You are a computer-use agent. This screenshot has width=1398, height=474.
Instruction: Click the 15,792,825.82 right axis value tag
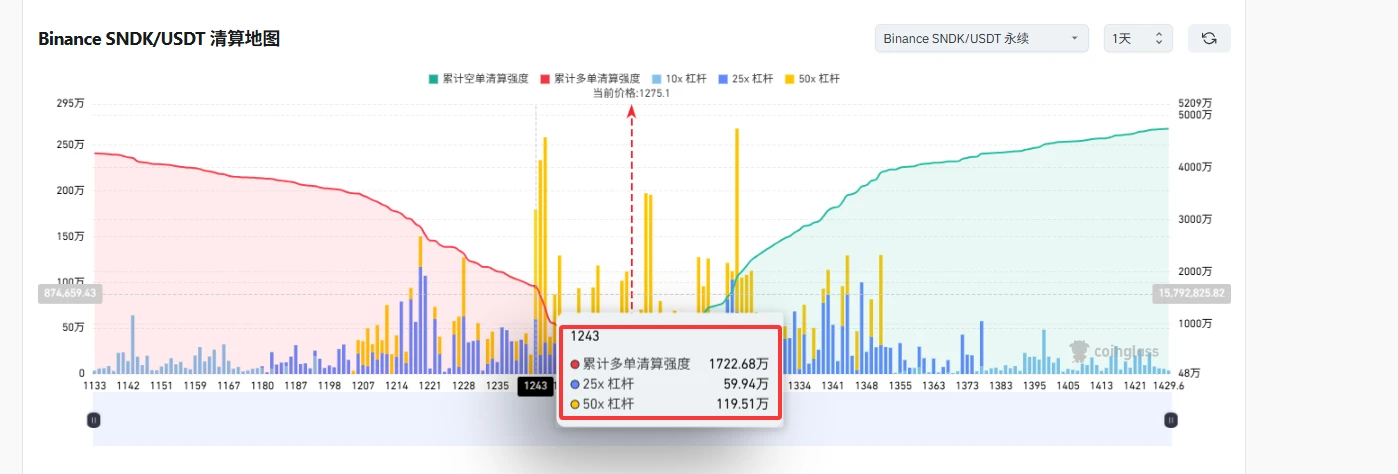coord(1191,293)
